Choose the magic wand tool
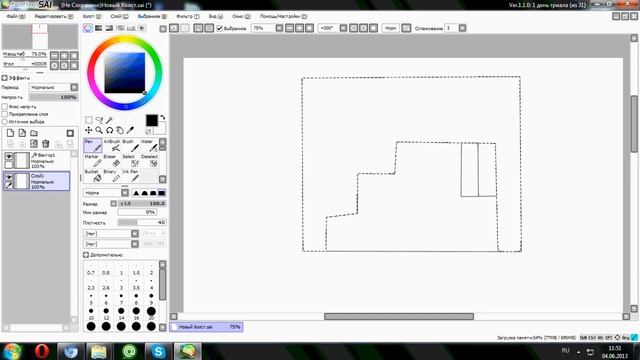 (x=109, y=120)
